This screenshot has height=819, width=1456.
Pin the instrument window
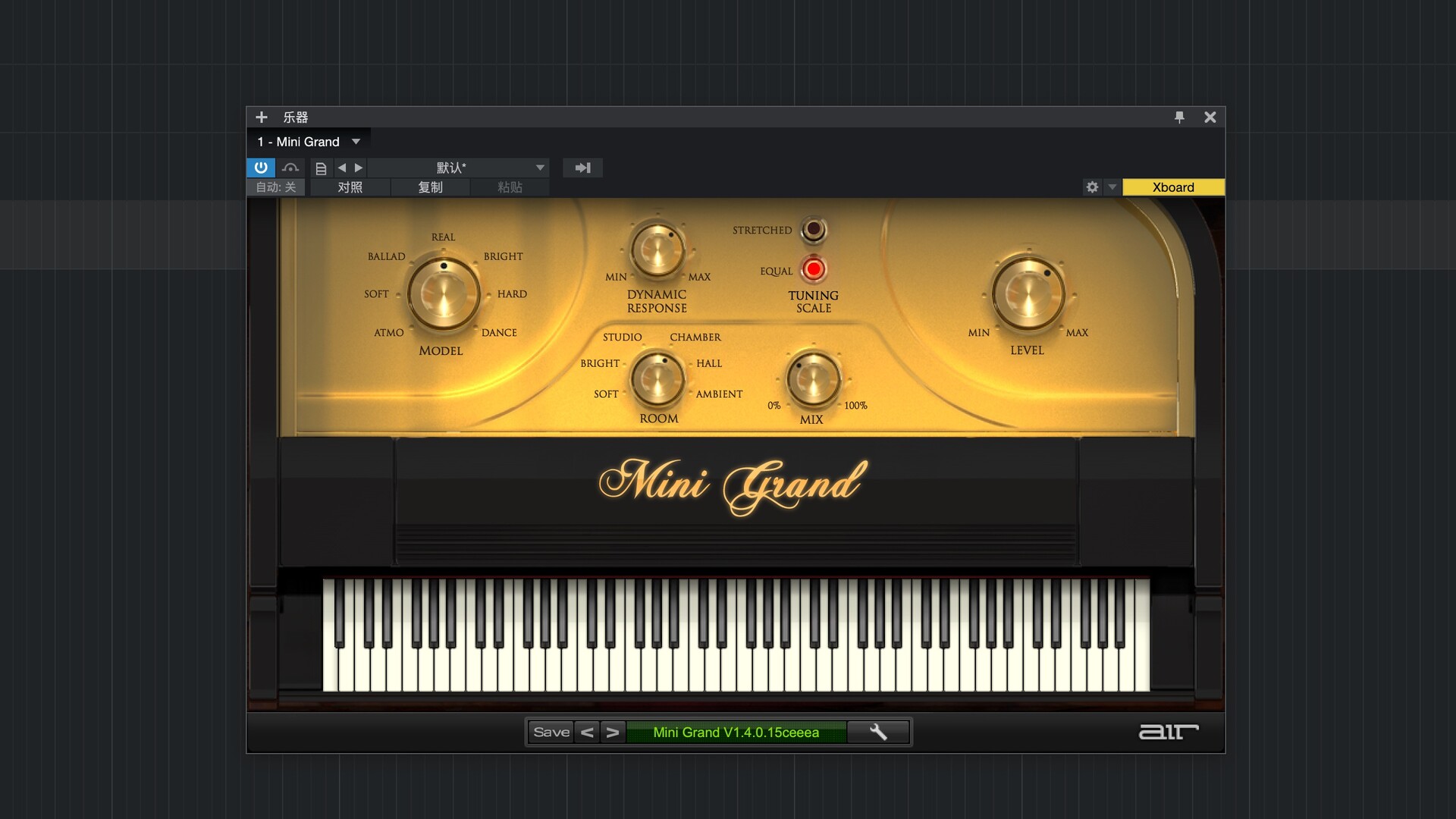(1179, 118)
